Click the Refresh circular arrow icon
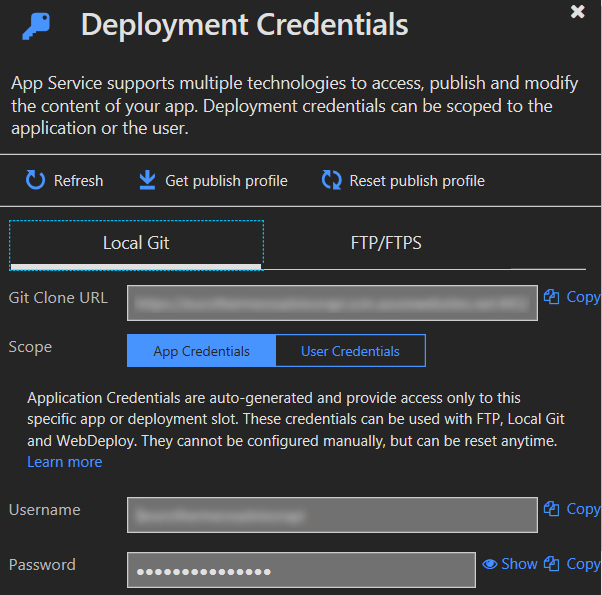Image resolution: width=602 pixels, height=595 pixels. click(x=35, y=180)
